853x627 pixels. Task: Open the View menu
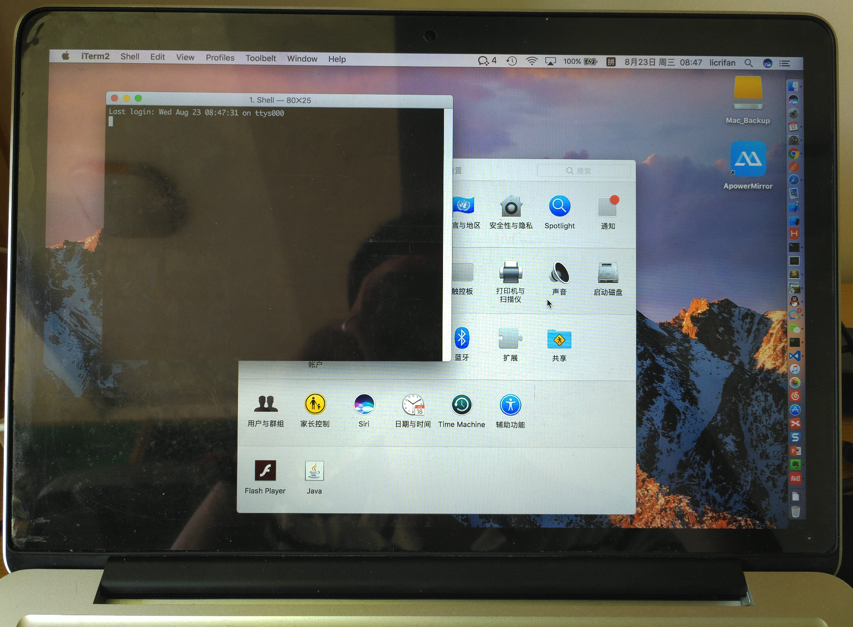click(x=185, y=57)
